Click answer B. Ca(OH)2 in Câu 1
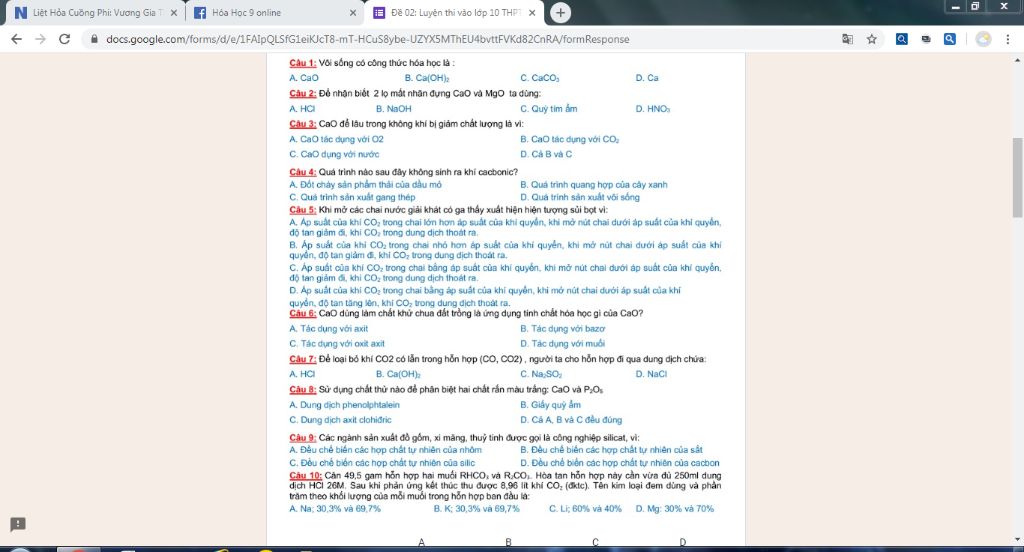This screenshot has width=1024, height=552. click(x=427, y=78)
